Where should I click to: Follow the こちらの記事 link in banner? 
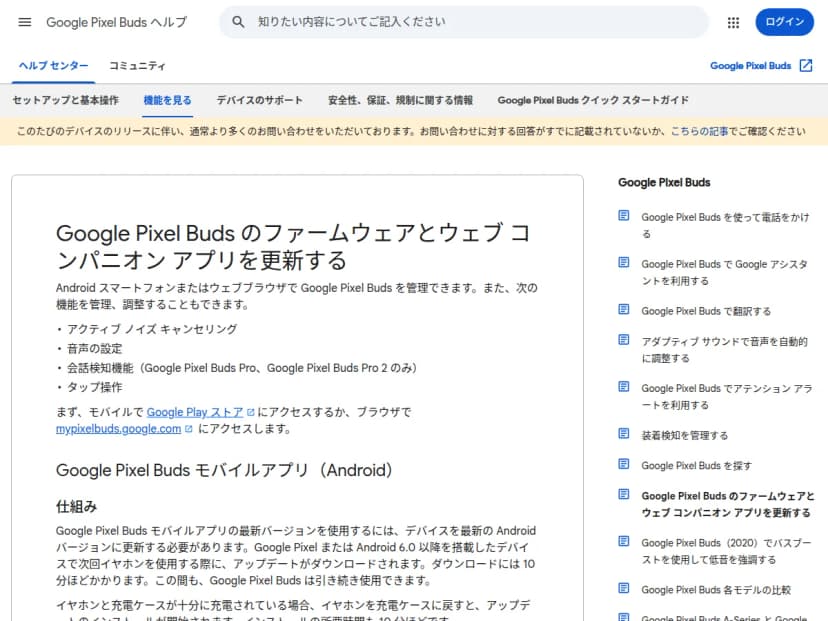tap(699, 131)
